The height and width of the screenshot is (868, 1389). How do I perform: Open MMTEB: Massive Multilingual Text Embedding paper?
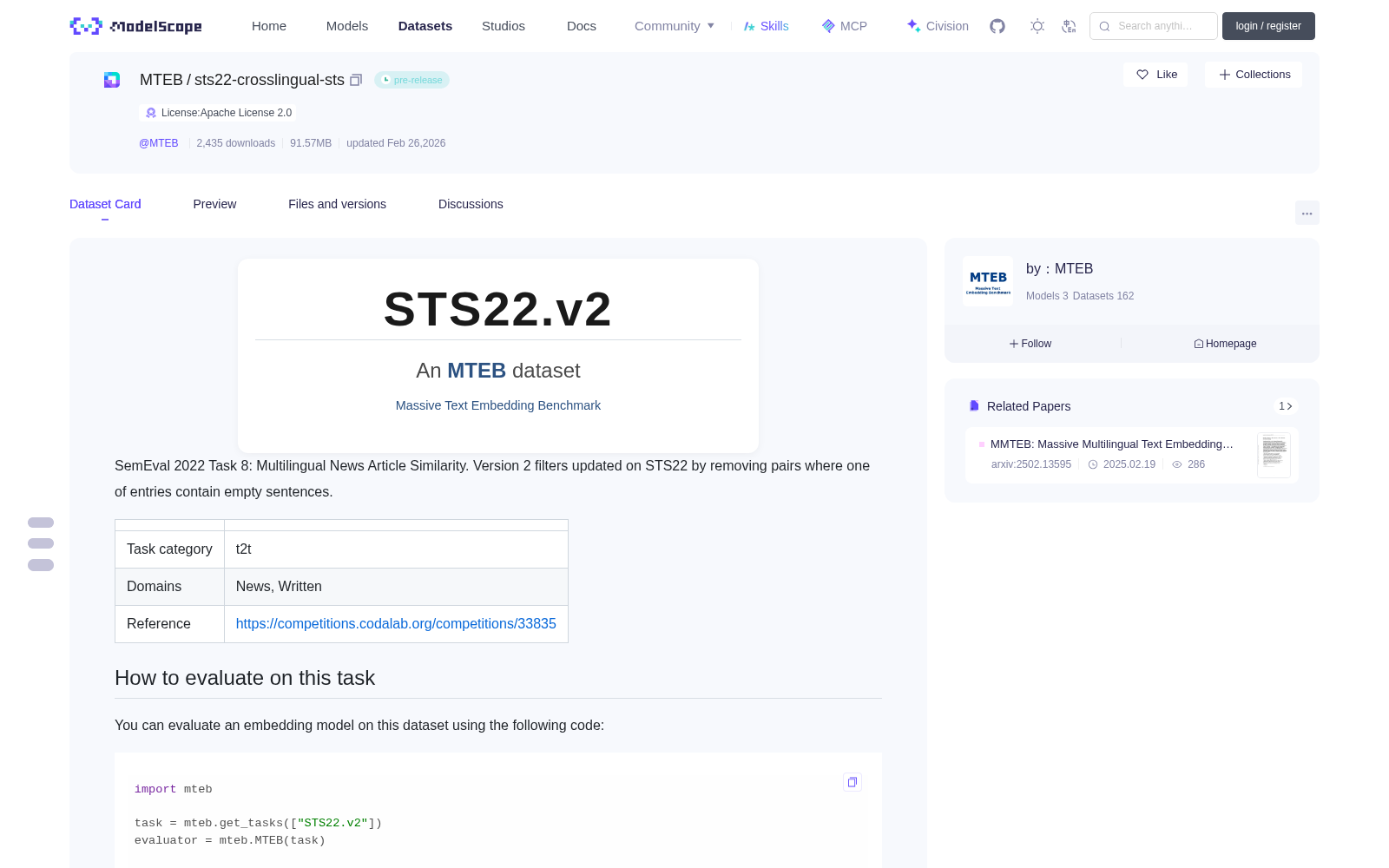coord(1111,444)
